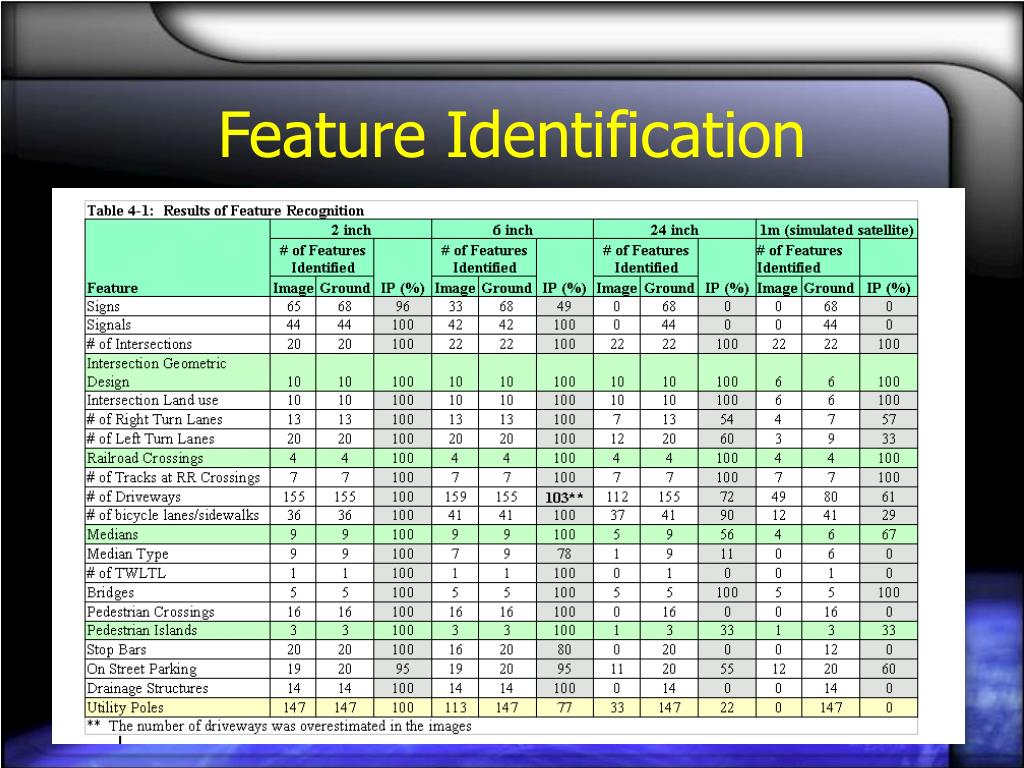The width and height of the screenshot is (1024, 768).
Task: Click the "# of Left Turn Lanes" label
Action: [150, 439]
